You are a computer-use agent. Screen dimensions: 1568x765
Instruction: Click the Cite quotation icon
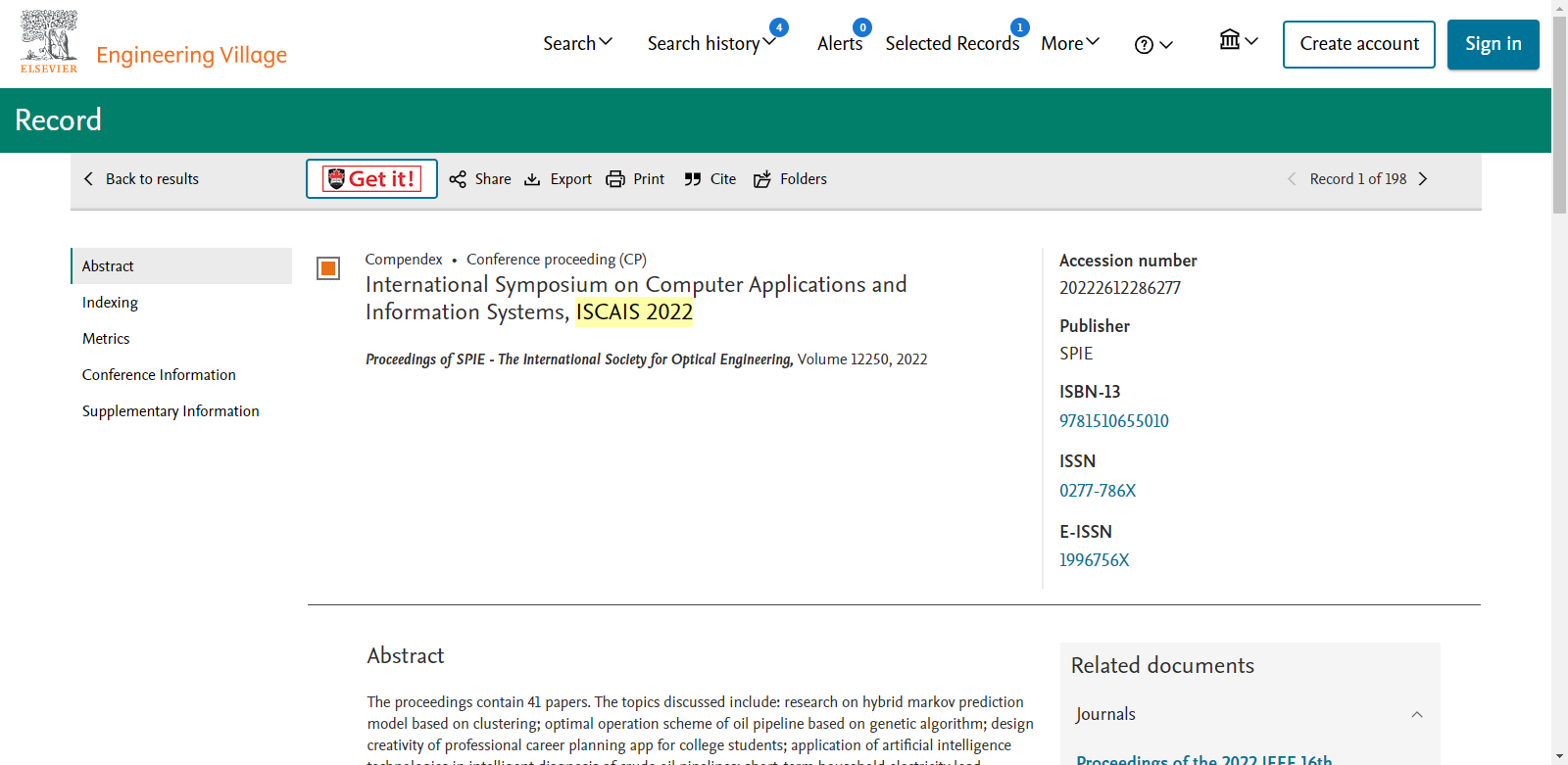click(693, 179)
